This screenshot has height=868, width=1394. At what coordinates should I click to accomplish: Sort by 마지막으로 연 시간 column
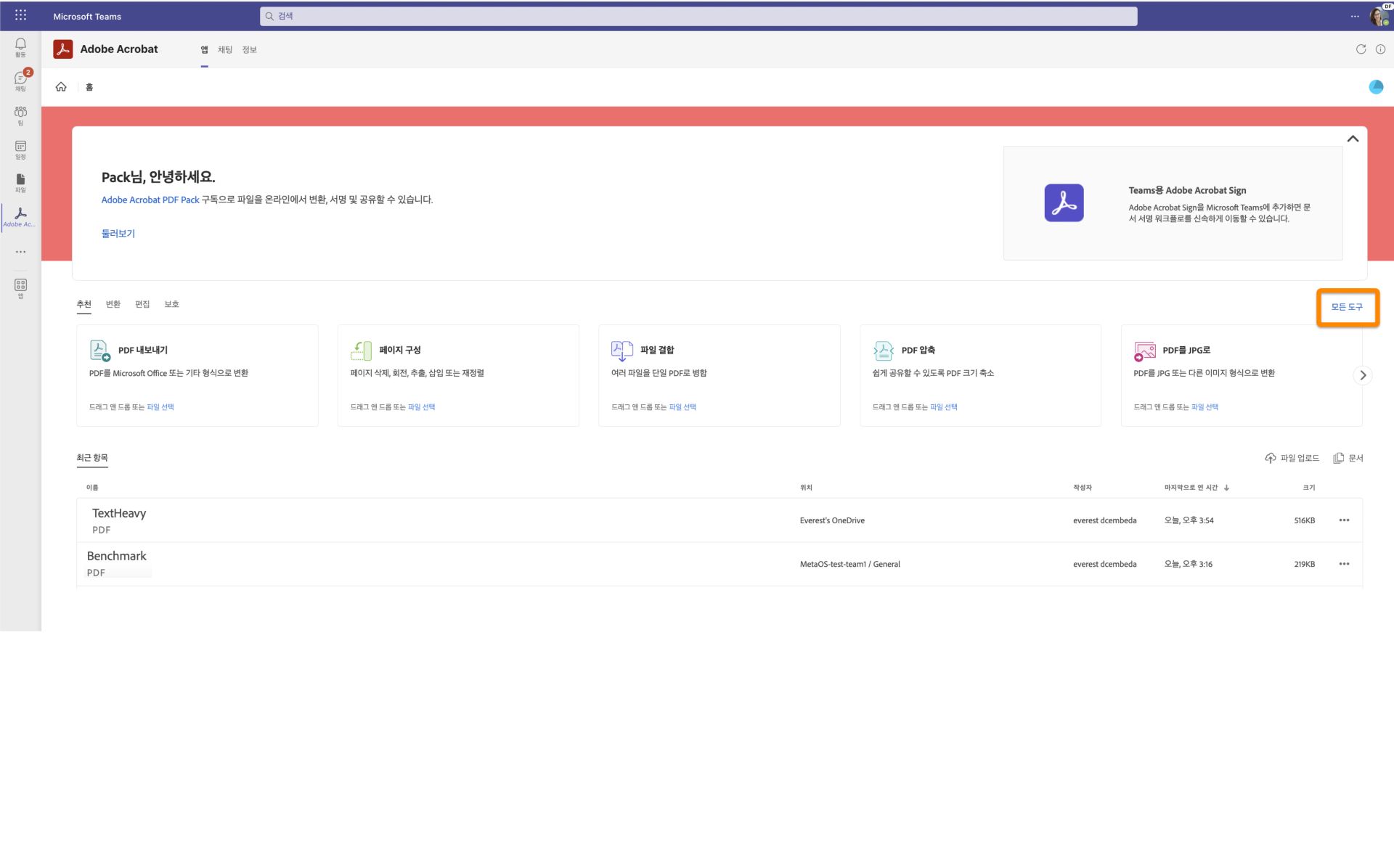pos(1197,488)
